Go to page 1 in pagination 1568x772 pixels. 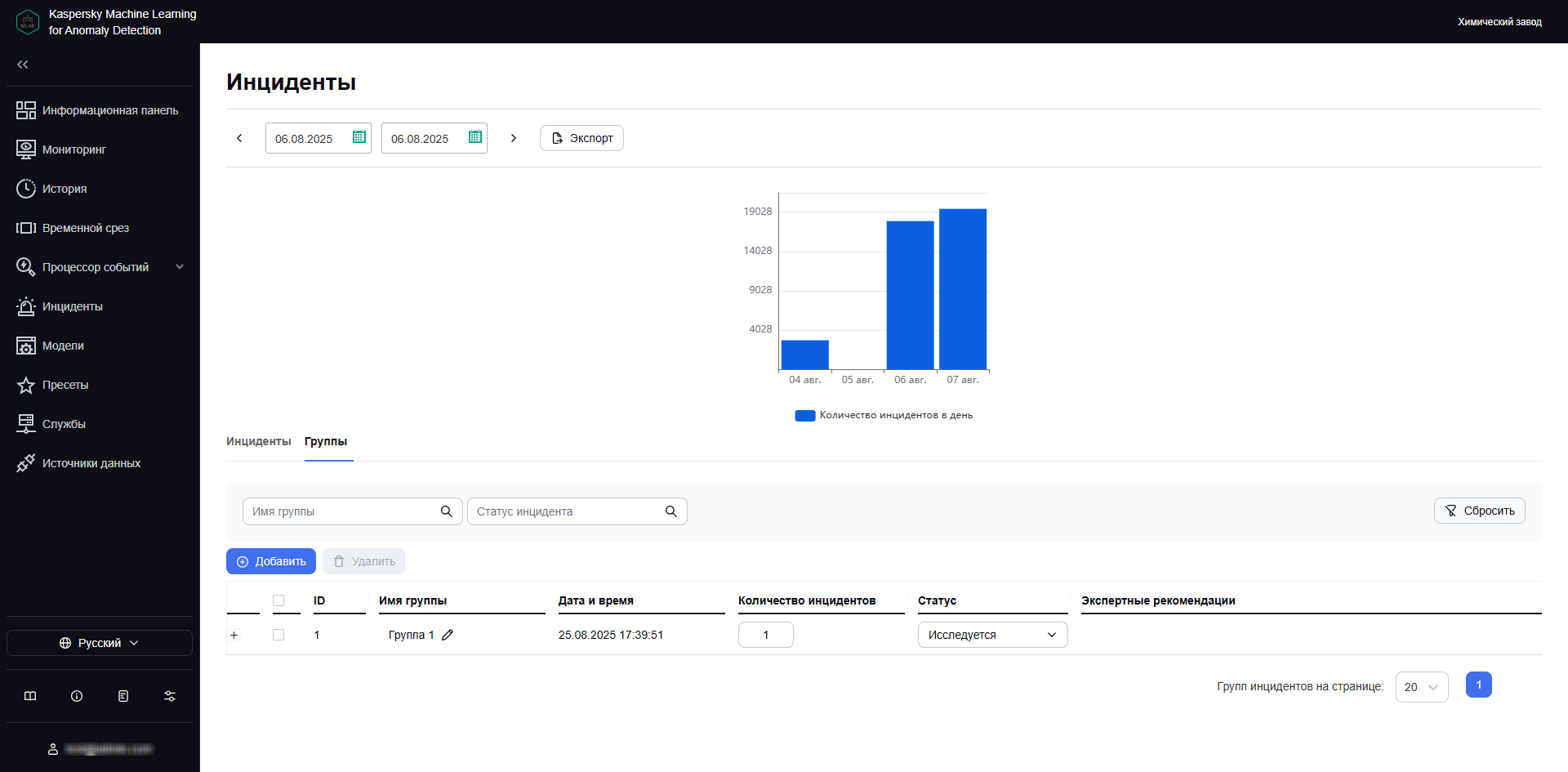[1479, 685]
